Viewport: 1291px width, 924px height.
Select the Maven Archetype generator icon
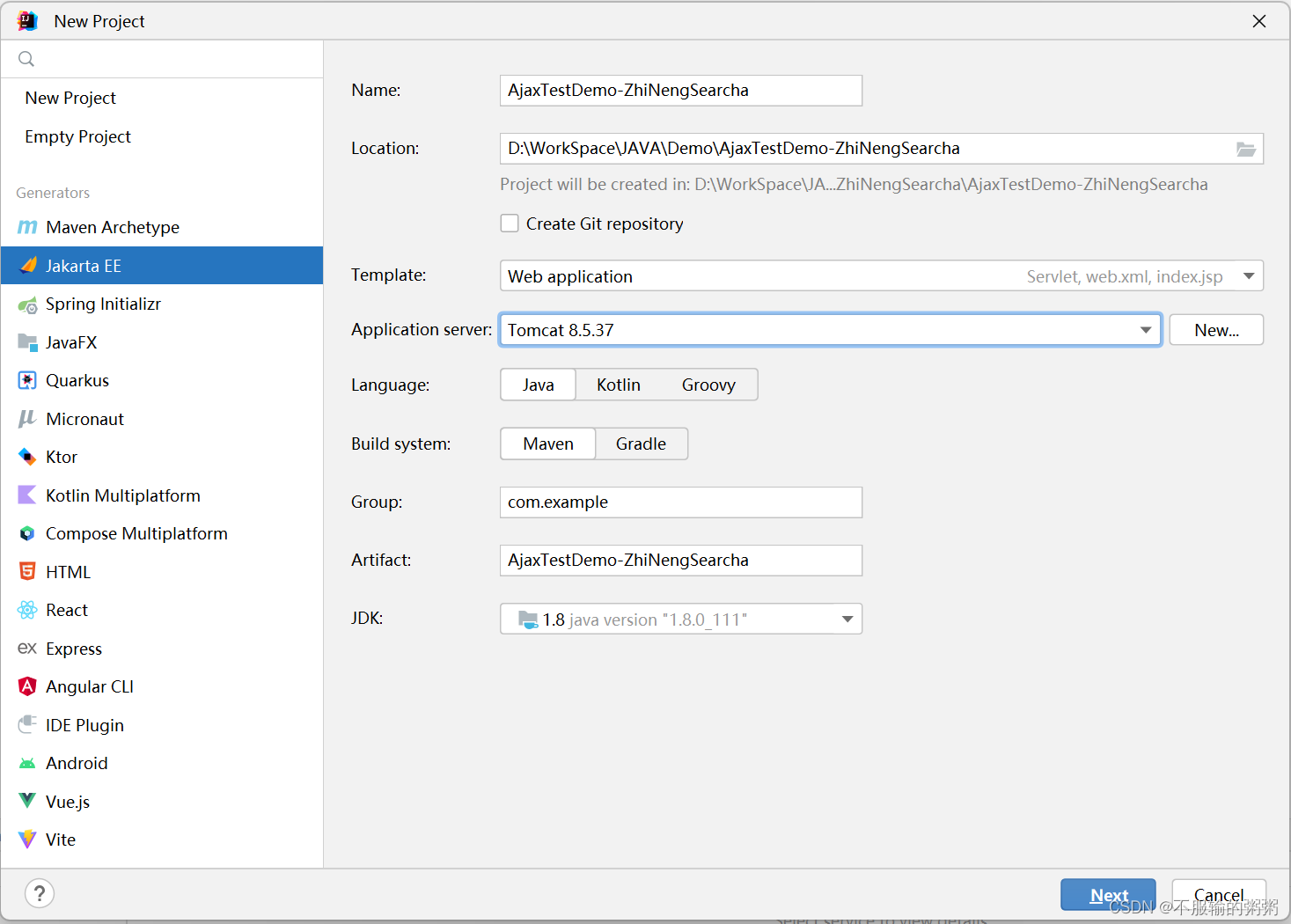click(x=27, y=227)
